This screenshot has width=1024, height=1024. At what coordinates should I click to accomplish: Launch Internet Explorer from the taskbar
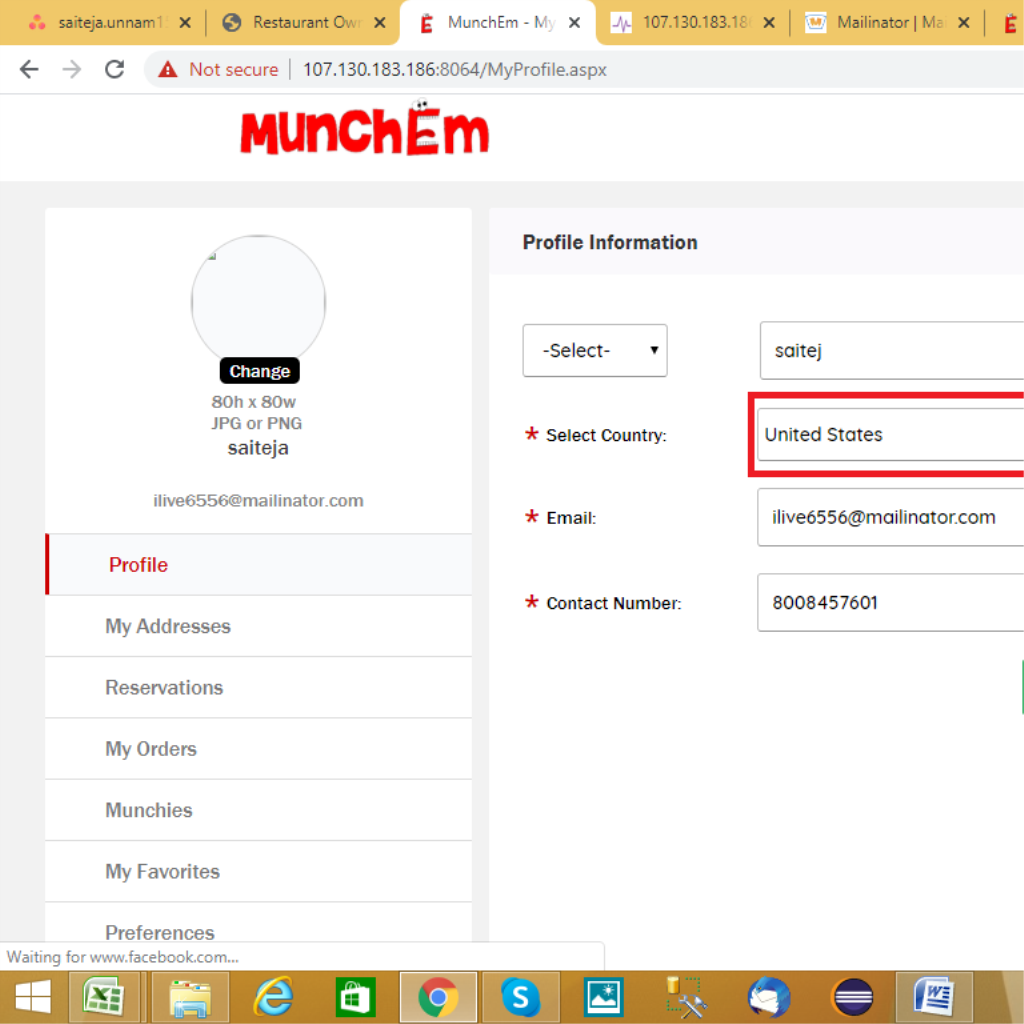(272, 996)
